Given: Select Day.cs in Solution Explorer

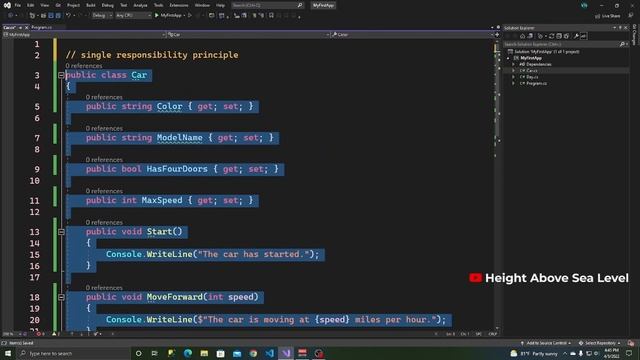Looking at the screenshot, I should click(x=532, y=77).
